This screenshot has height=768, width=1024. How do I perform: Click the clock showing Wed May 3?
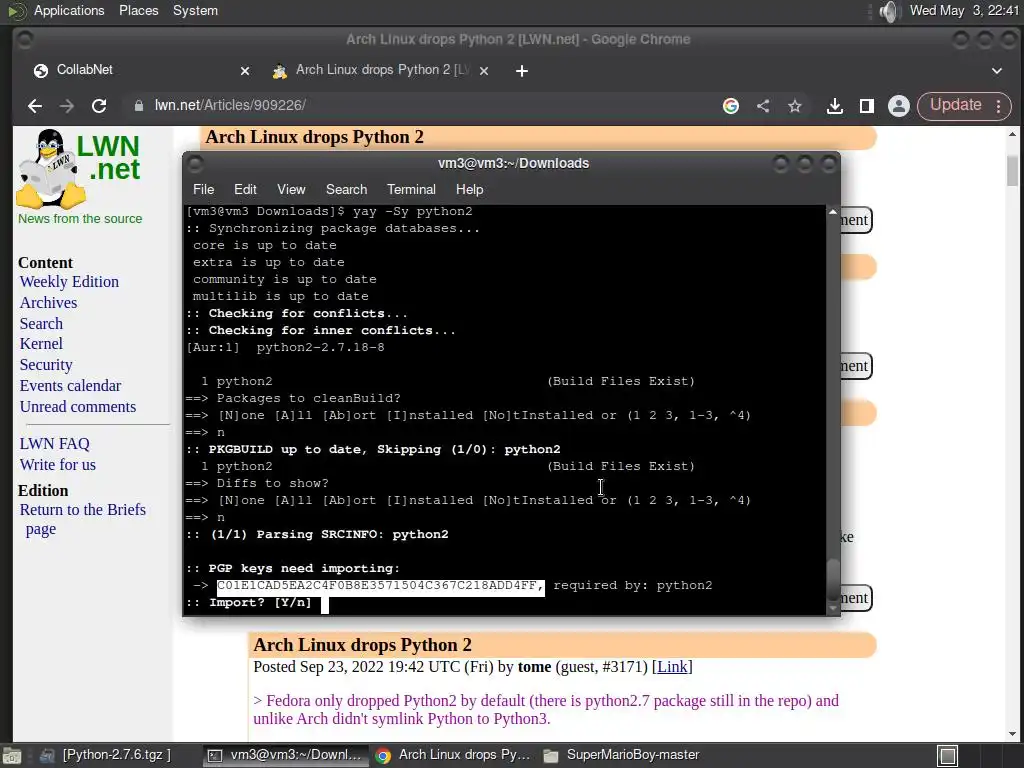pos(964,10)
